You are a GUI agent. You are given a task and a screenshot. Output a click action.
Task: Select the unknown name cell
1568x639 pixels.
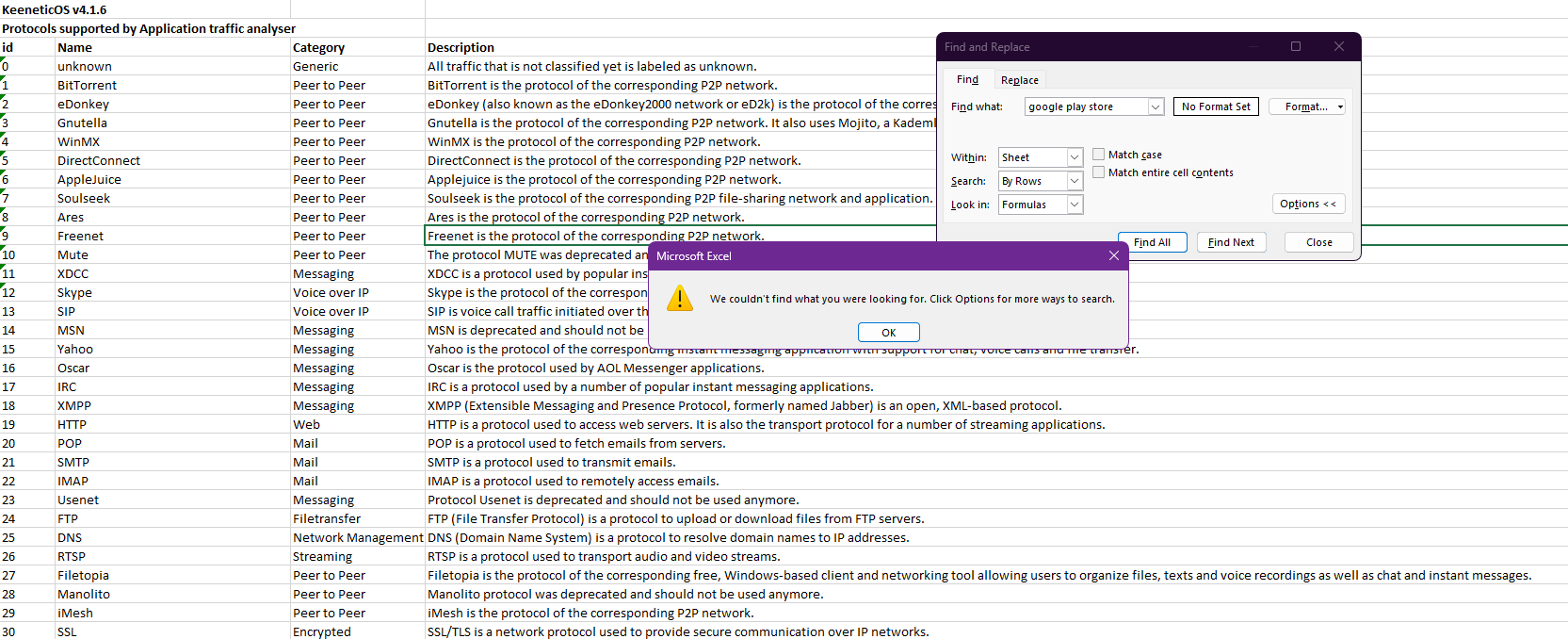[172, 66]
